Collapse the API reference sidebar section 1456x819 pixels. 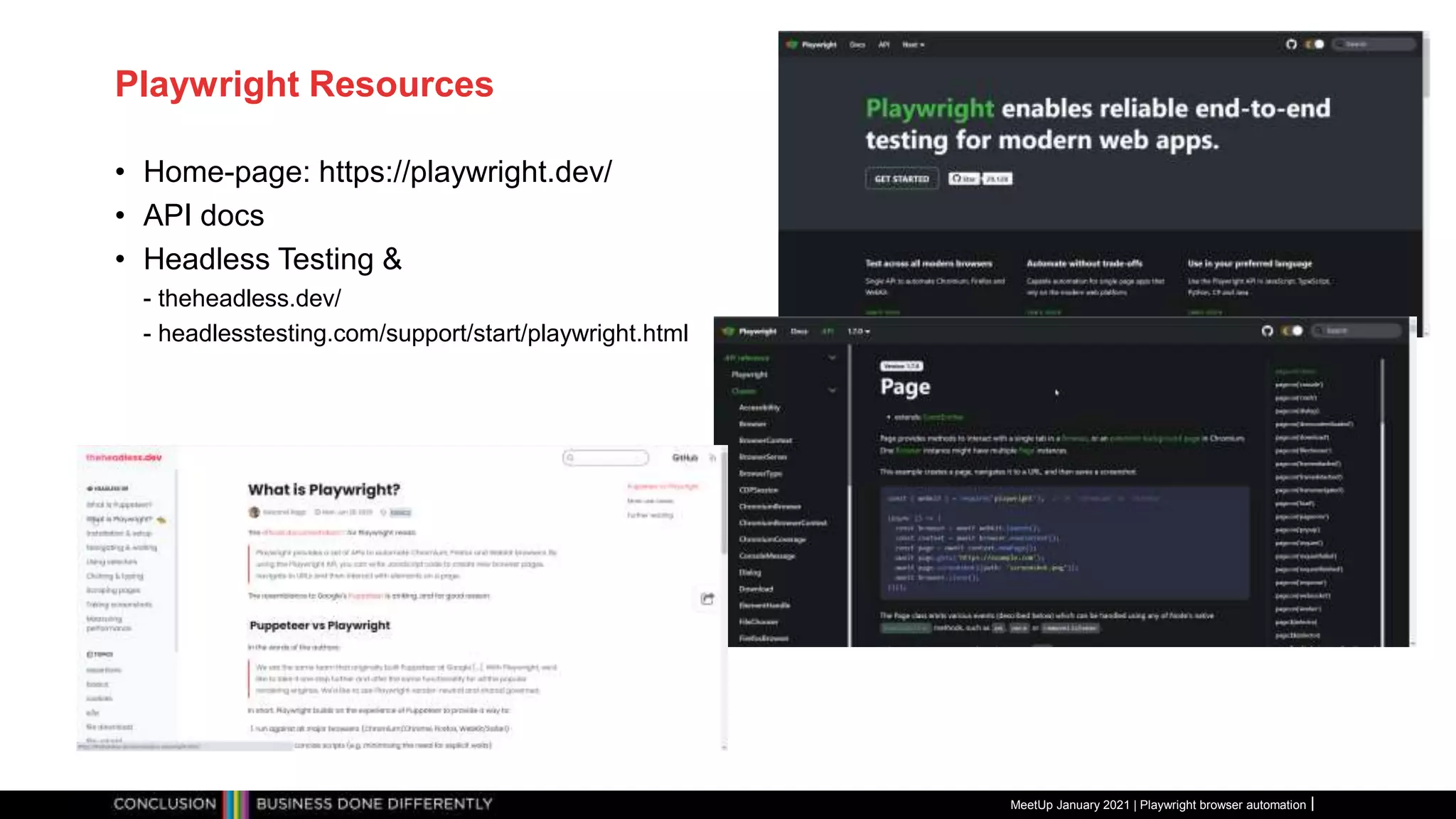click(832, 358)
